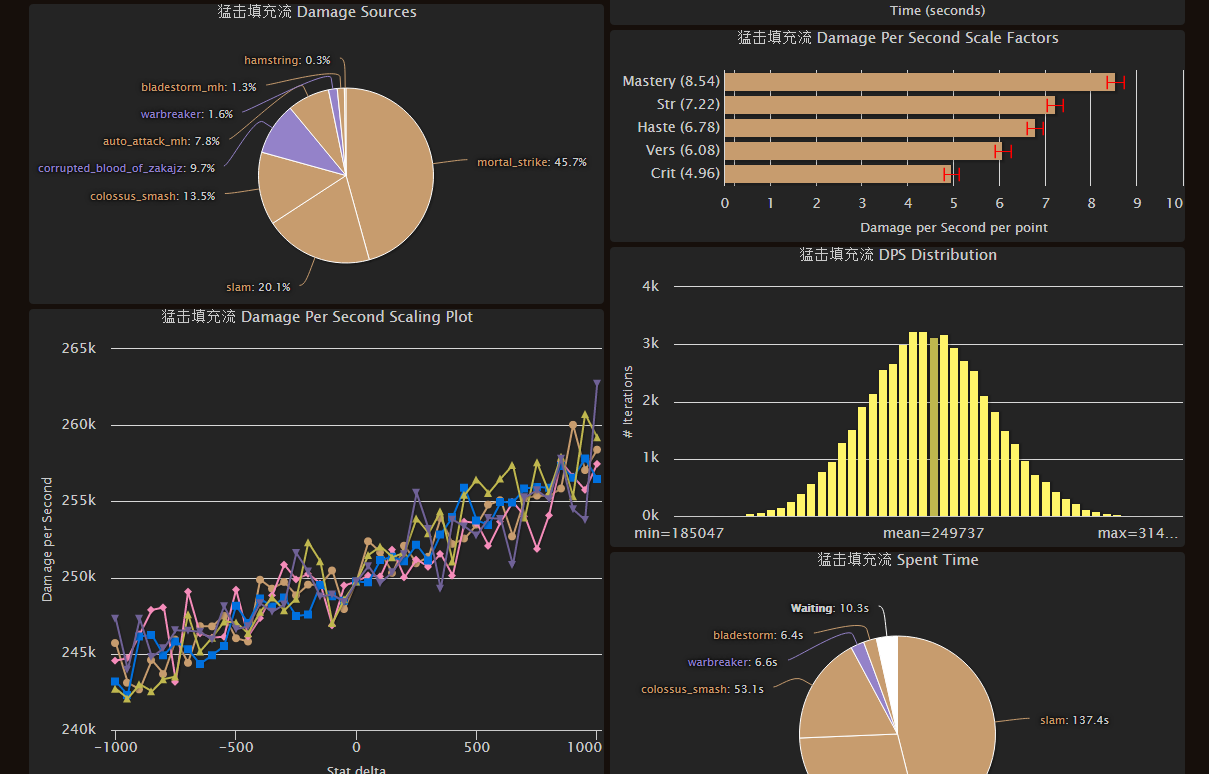
Task: Click the darker mean bar in DPS Distribution
Action: pos(934,427)
